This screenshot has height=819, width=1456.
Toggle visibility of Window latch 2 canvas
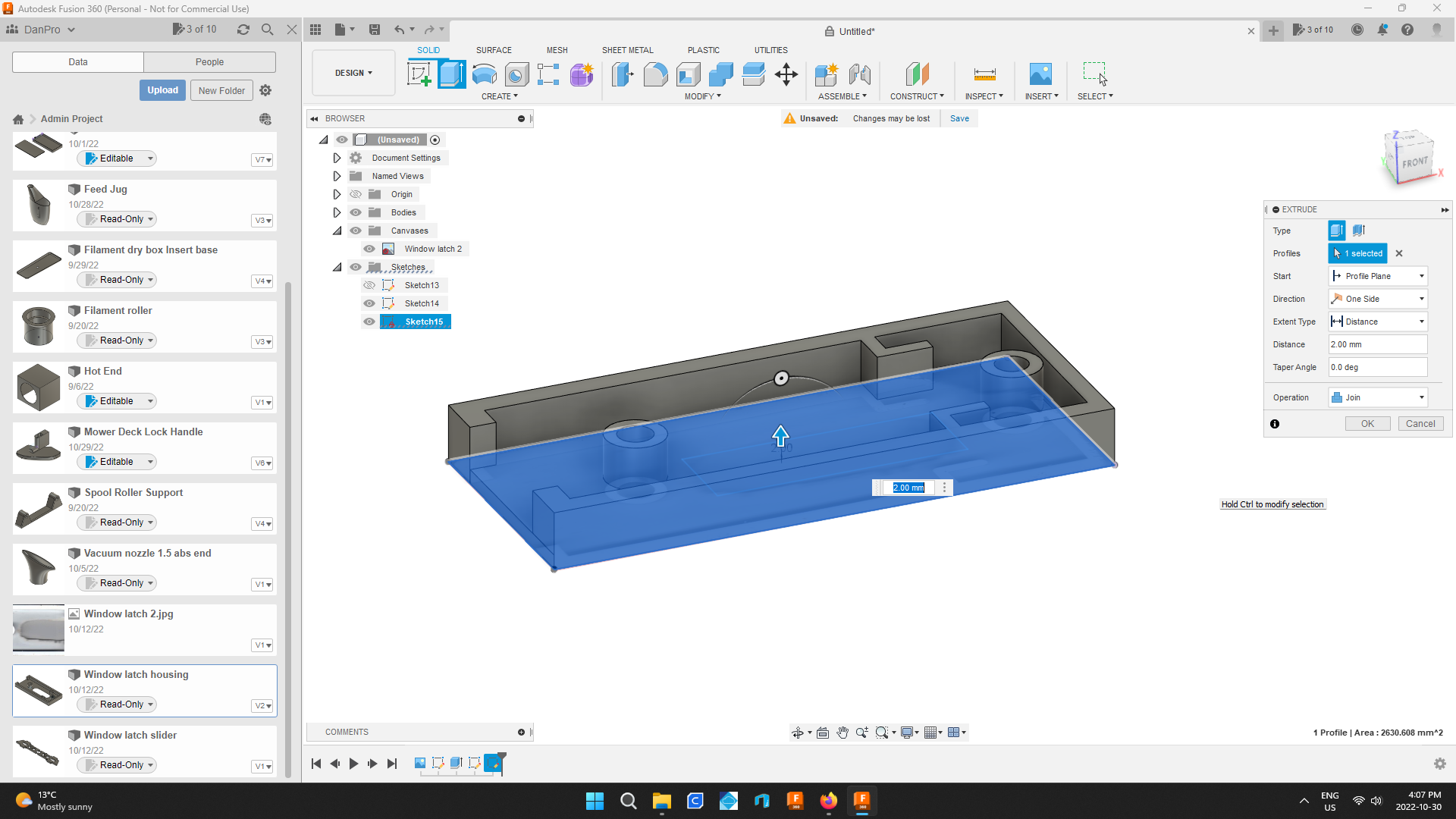click(369, 249)
